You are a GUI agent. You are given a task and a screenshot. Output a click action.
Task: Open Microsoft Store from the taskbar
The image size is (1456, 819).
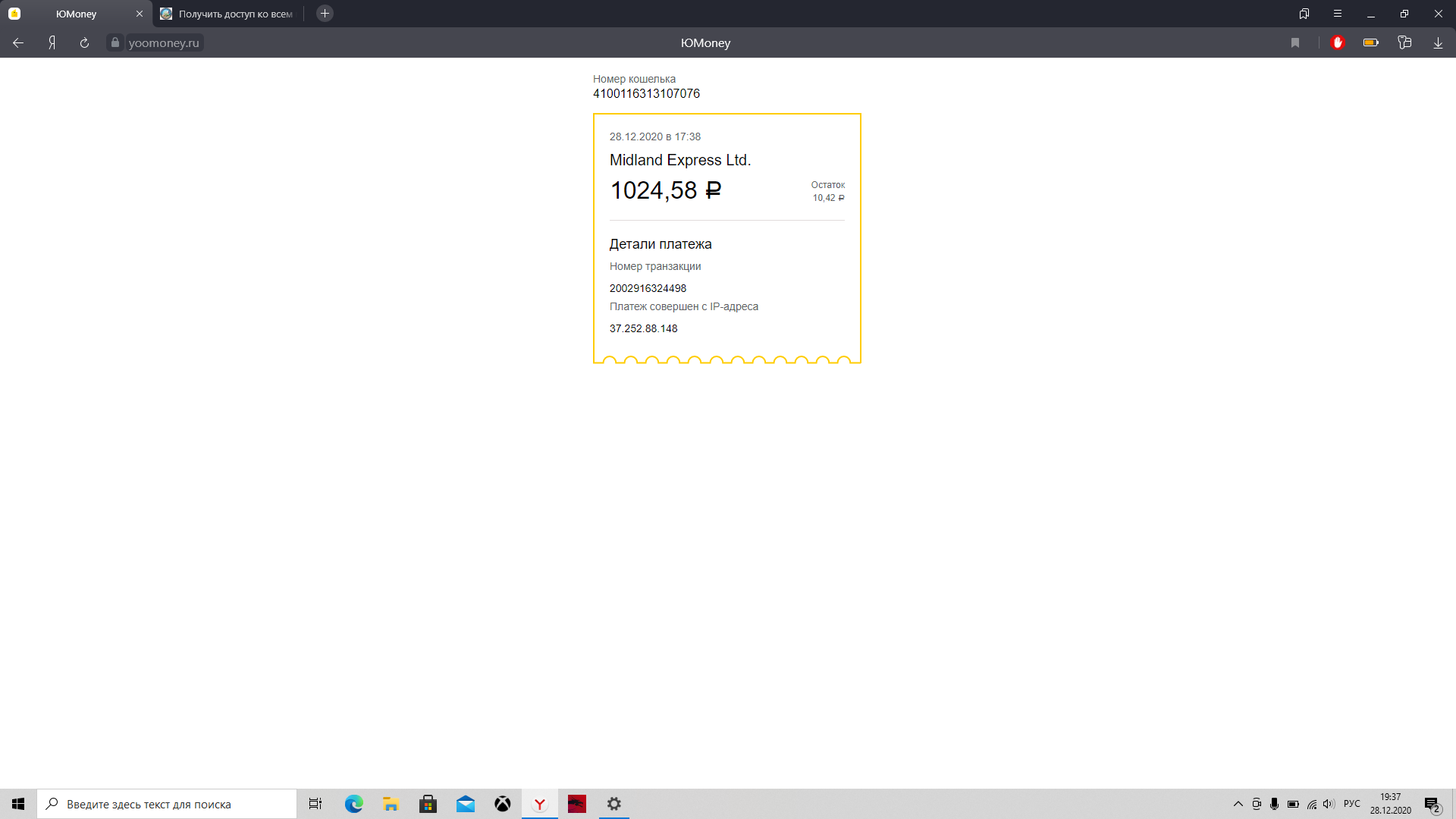(428, 804)
